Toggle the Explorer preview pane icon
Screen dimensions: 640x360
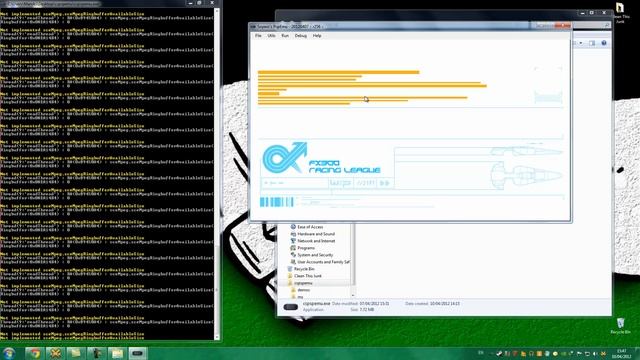tap(592, 43)
